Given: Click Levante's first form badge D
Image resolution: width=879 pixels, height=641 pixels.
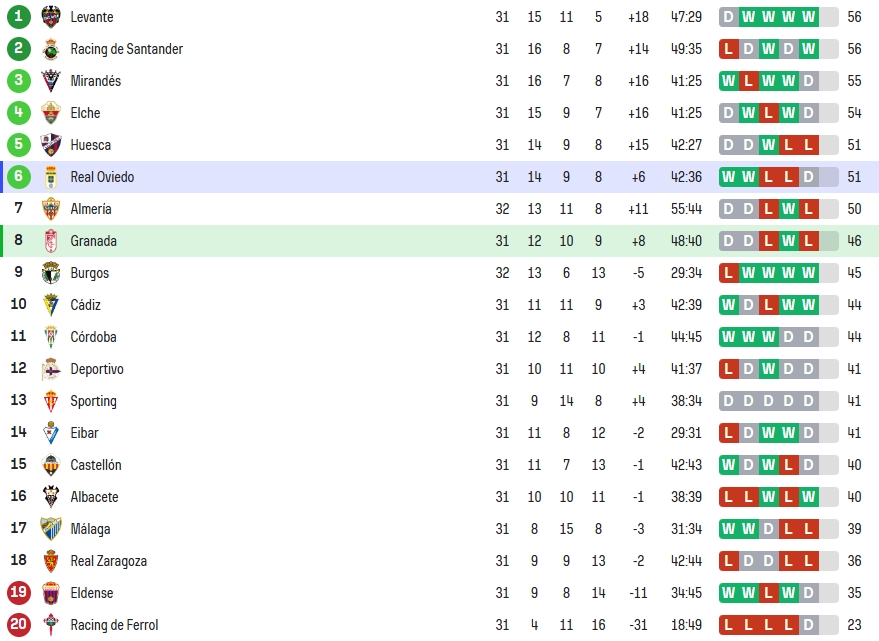Looking at the screenshot, I should point(728,17).
